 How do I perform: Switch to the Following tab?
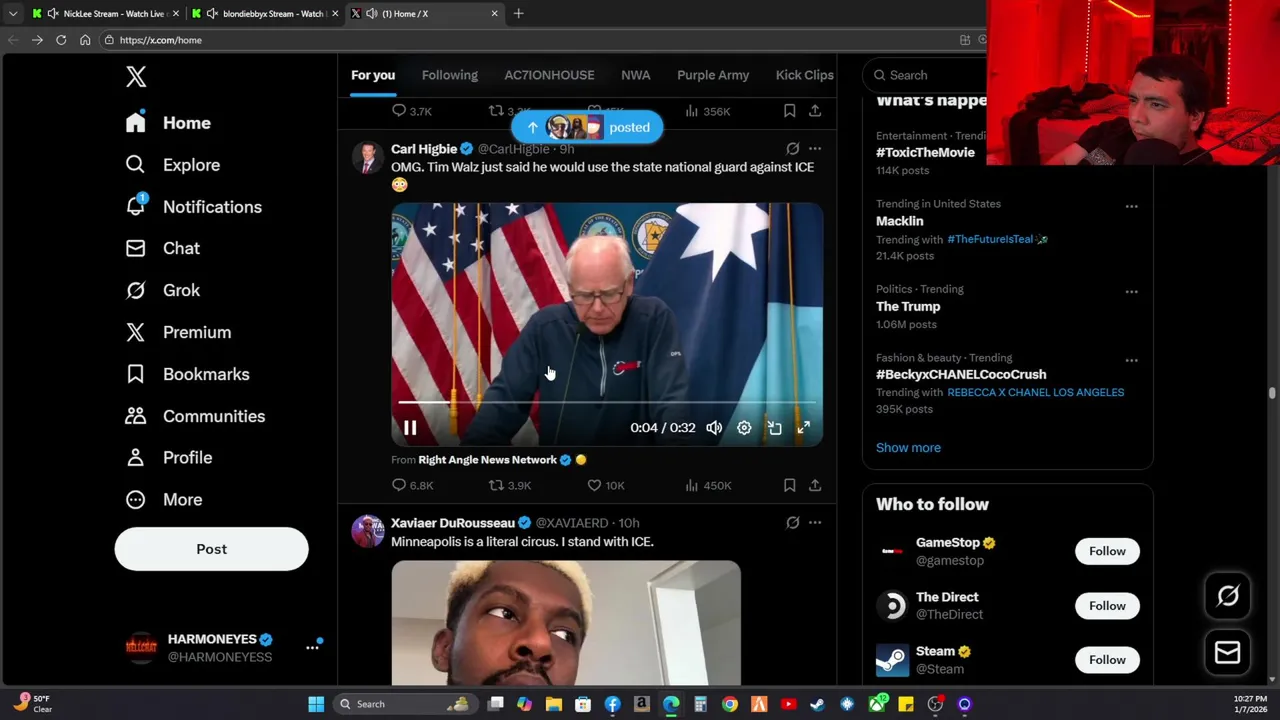click(450, 75)
